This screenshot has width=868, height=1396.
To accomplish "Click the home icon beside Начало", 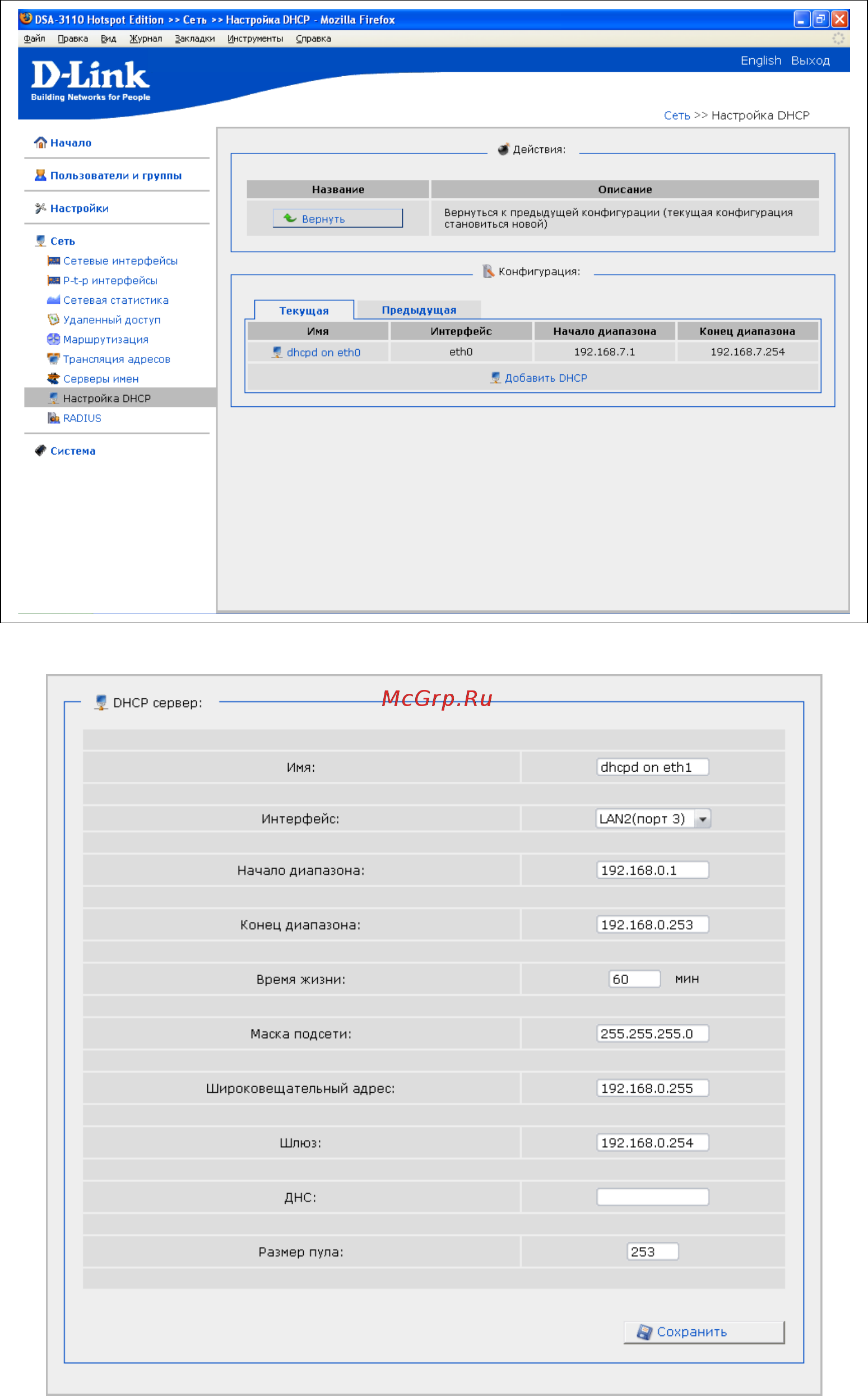I will pos(40,142).
